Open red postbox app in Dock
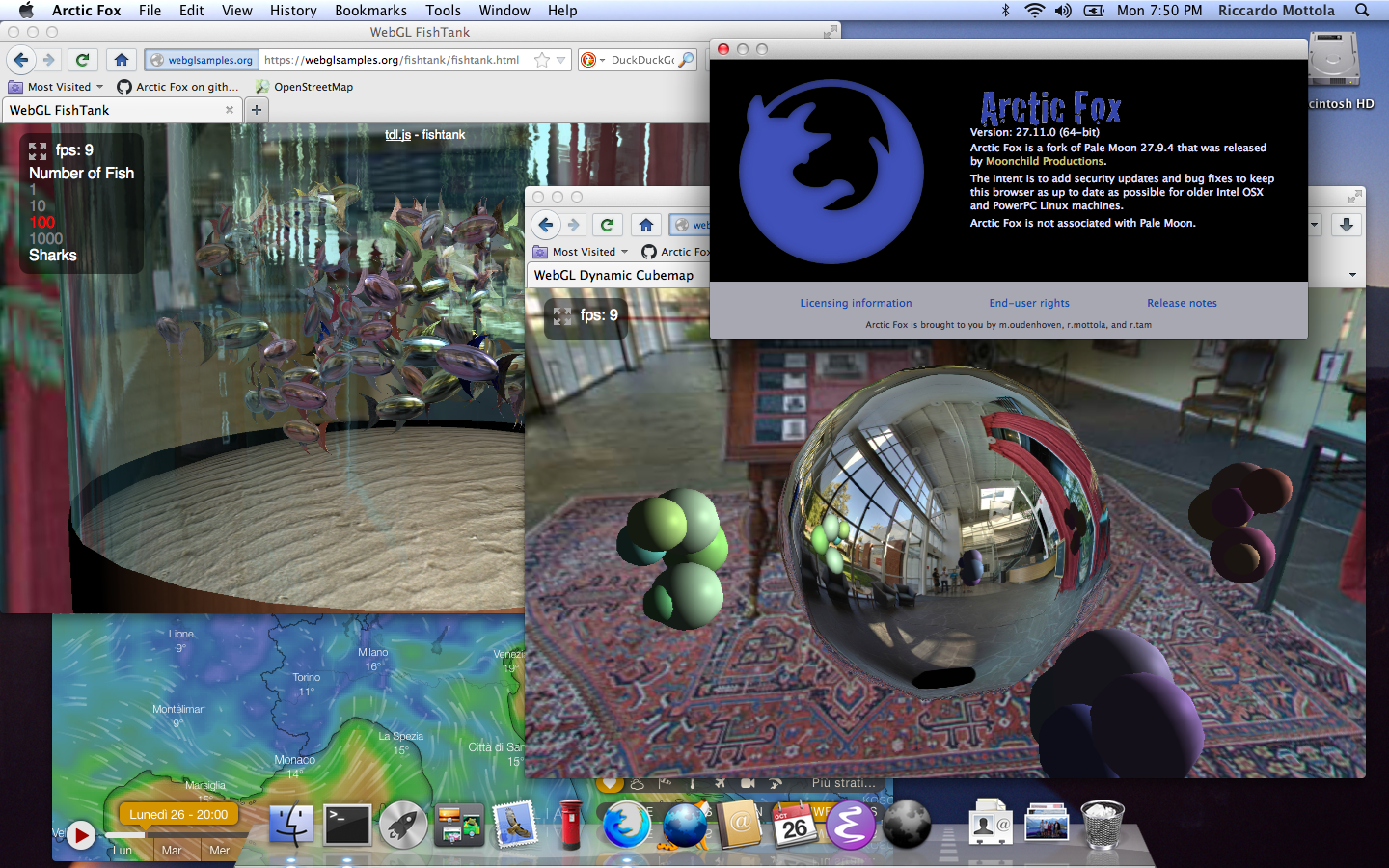The width and height of the screenshot is (1389, 868). tap(571, 825)
